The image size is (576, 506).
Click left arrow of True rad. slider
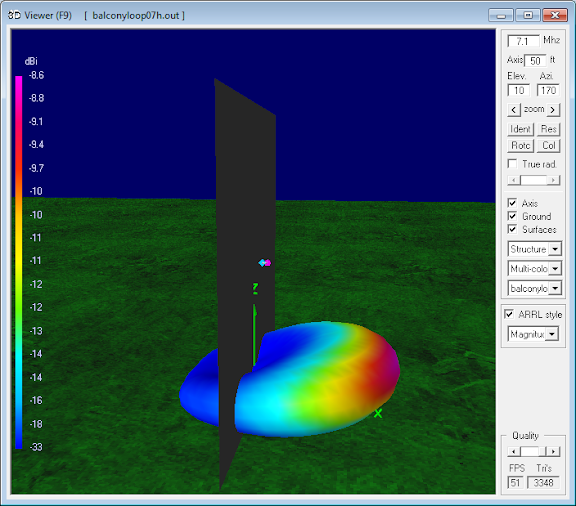coord(514,180)
